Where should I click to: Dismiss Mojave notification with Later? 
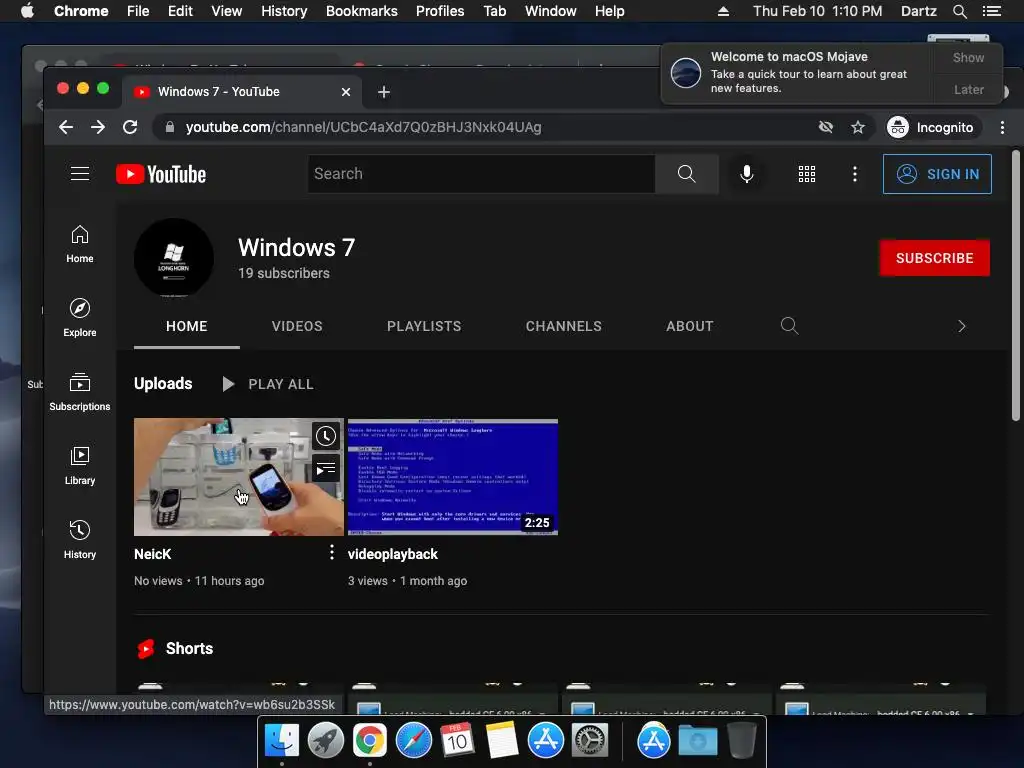(x=968, y=89)
